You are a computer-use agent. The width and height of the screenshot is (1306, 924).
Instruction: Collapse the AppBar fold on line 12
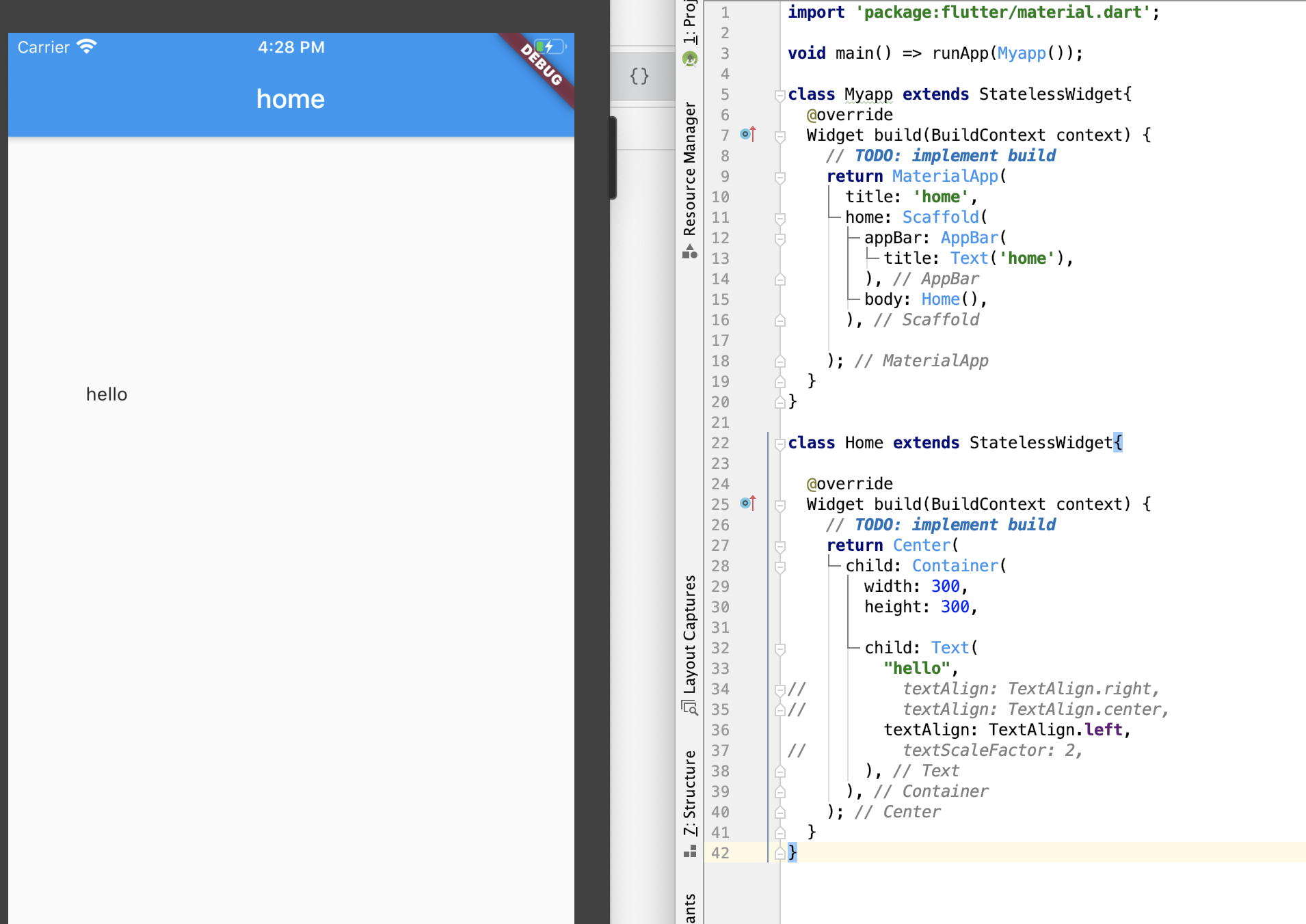tap(779, 239)
